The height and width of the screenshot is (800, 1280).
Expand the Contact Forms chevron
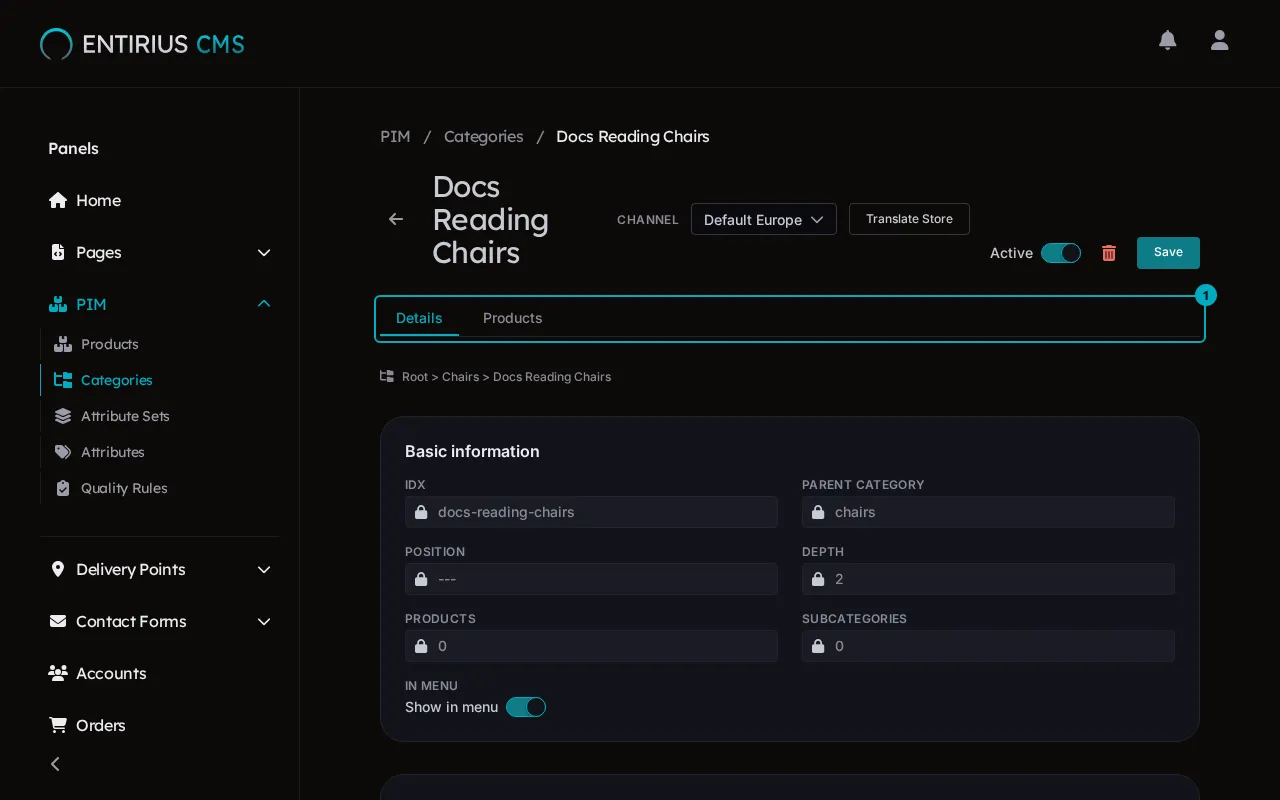pos(264,621)
